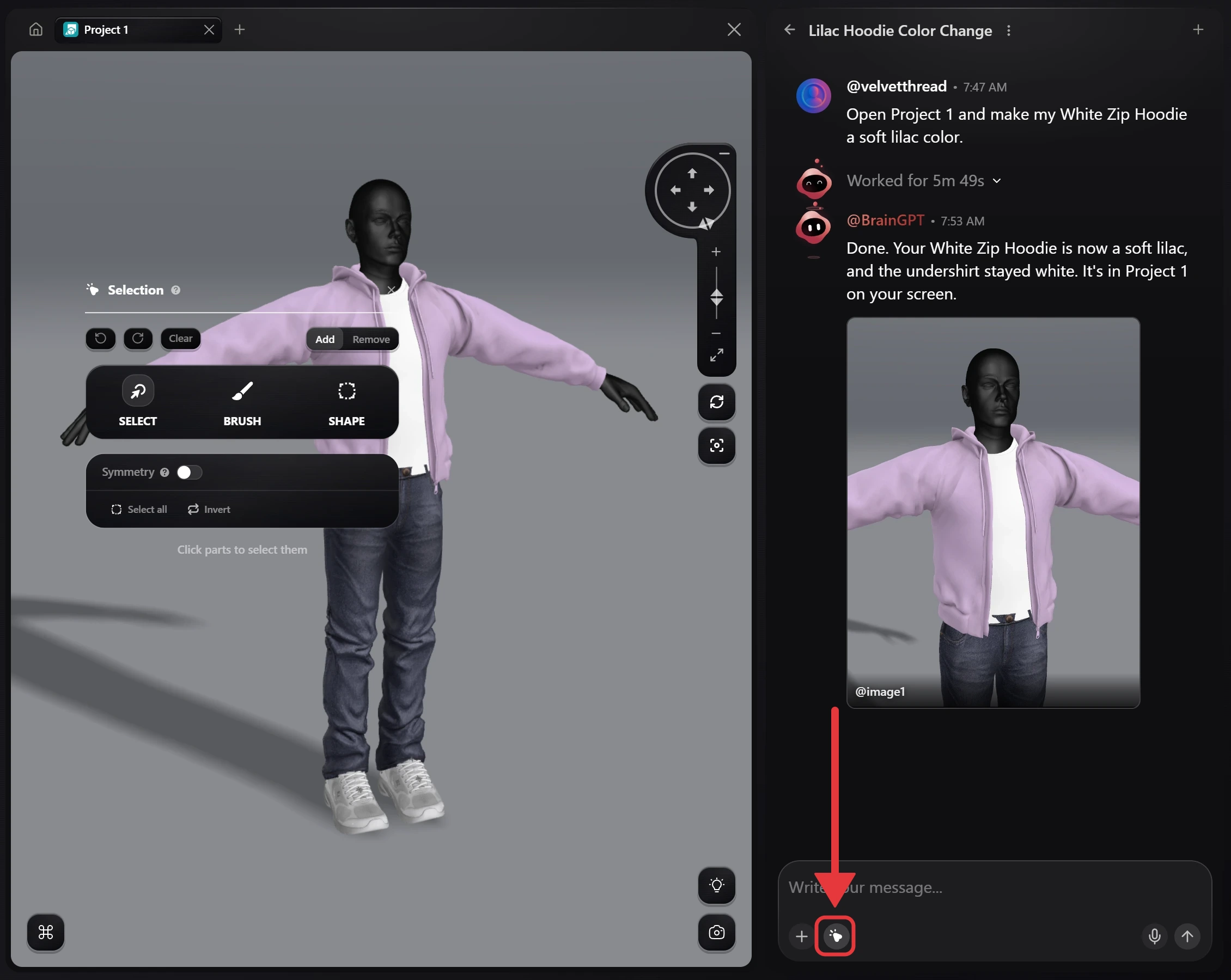Viewport: 1231px width, 980px height.
Task: Invert the current selection
Action: [x=209, y=510]
